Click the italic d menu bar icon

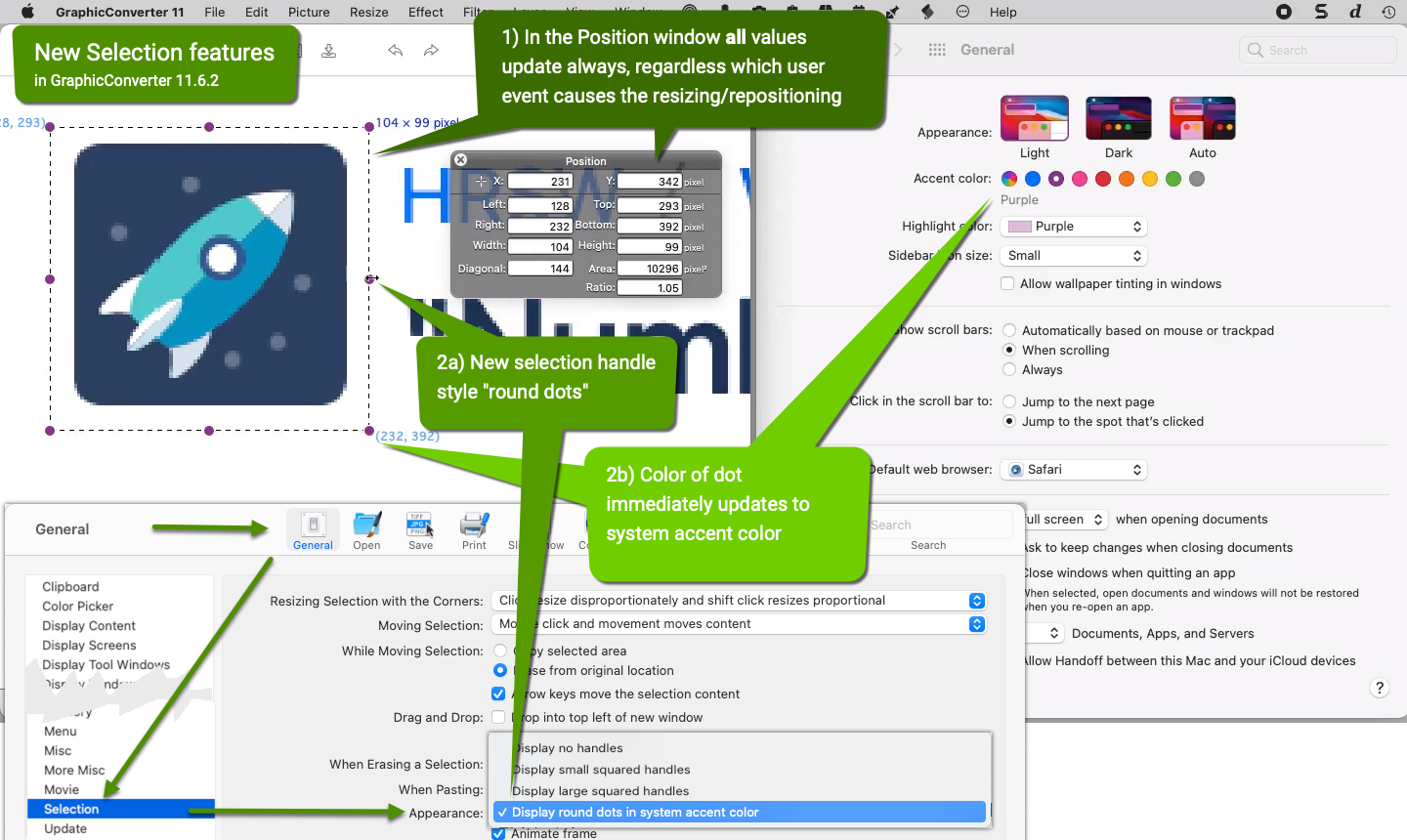click(1355, 12)
